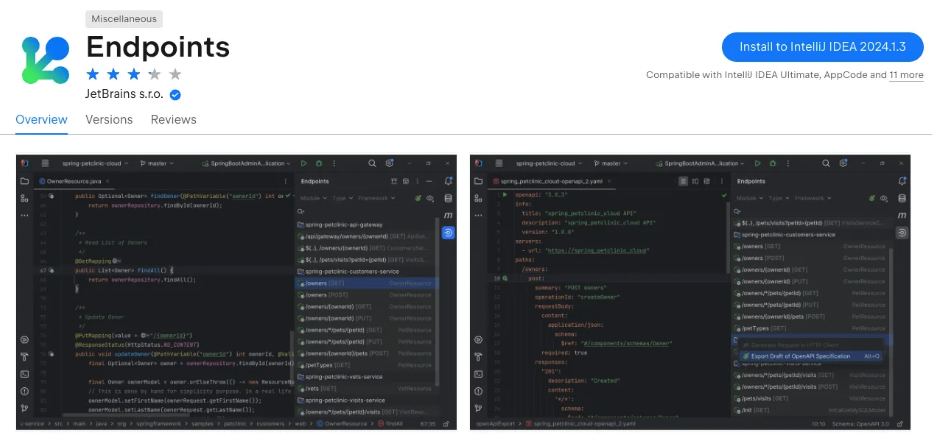Open master branch dropdown in left screenshot

[157, 163]
